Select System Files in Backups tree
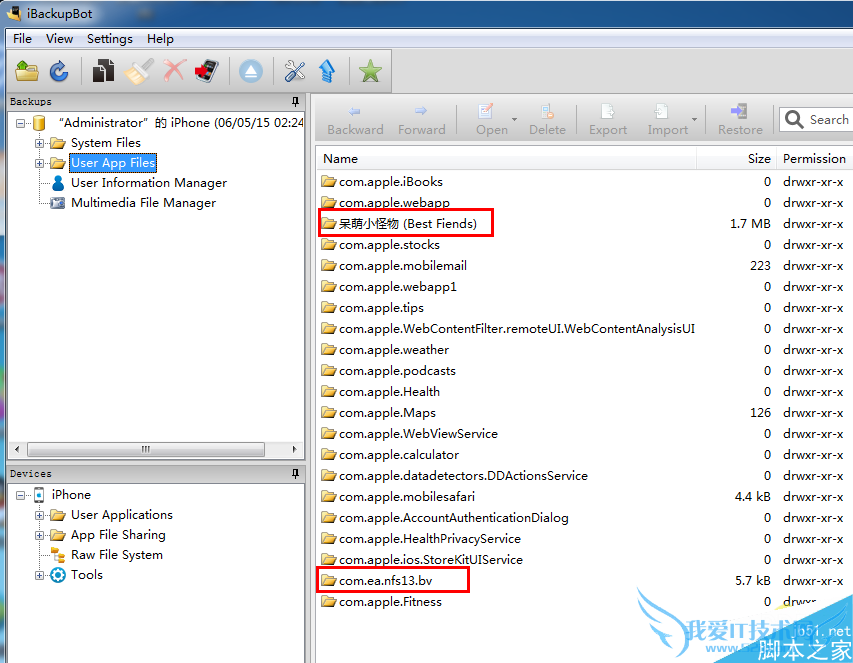 click(106, 143)
